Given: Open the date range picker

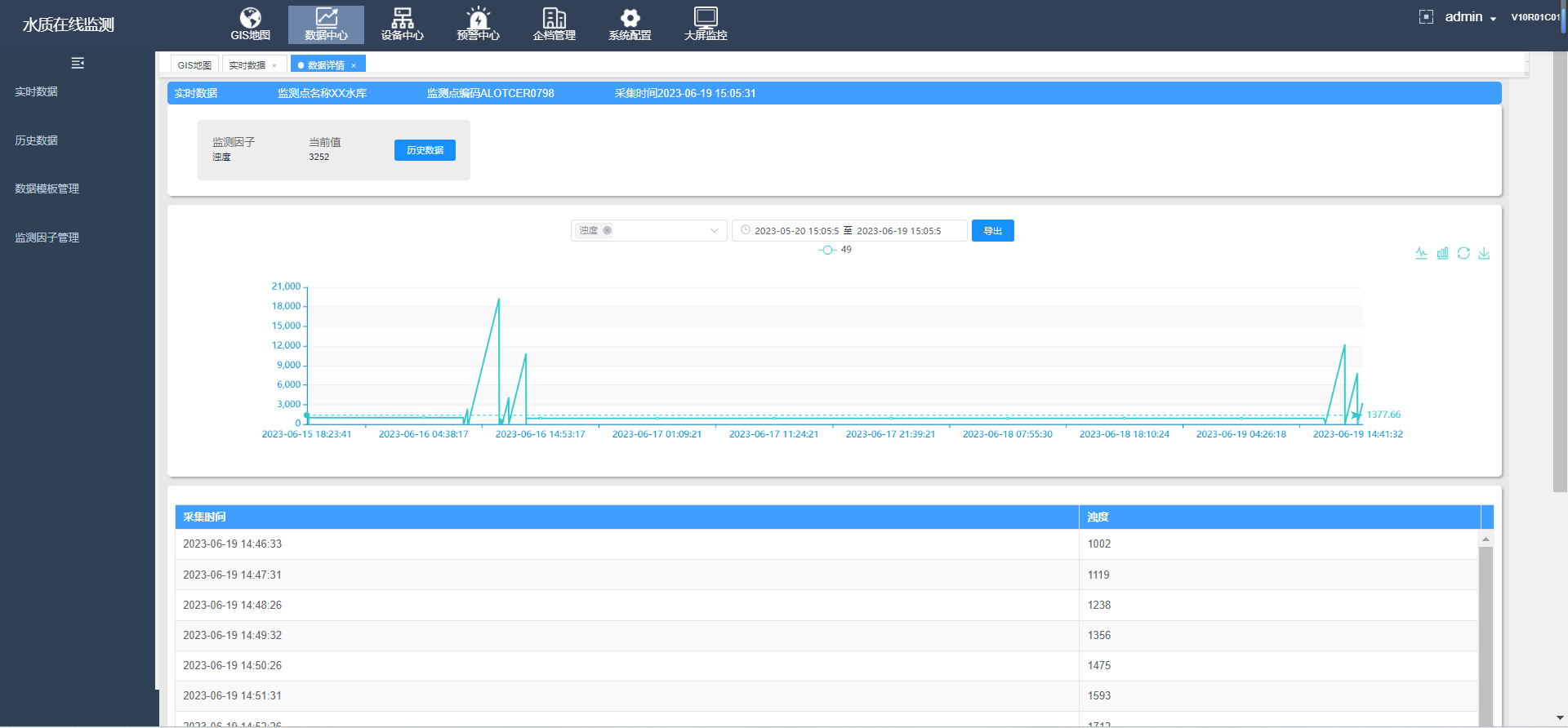Looking at the screenshot, I should (849, 231).
